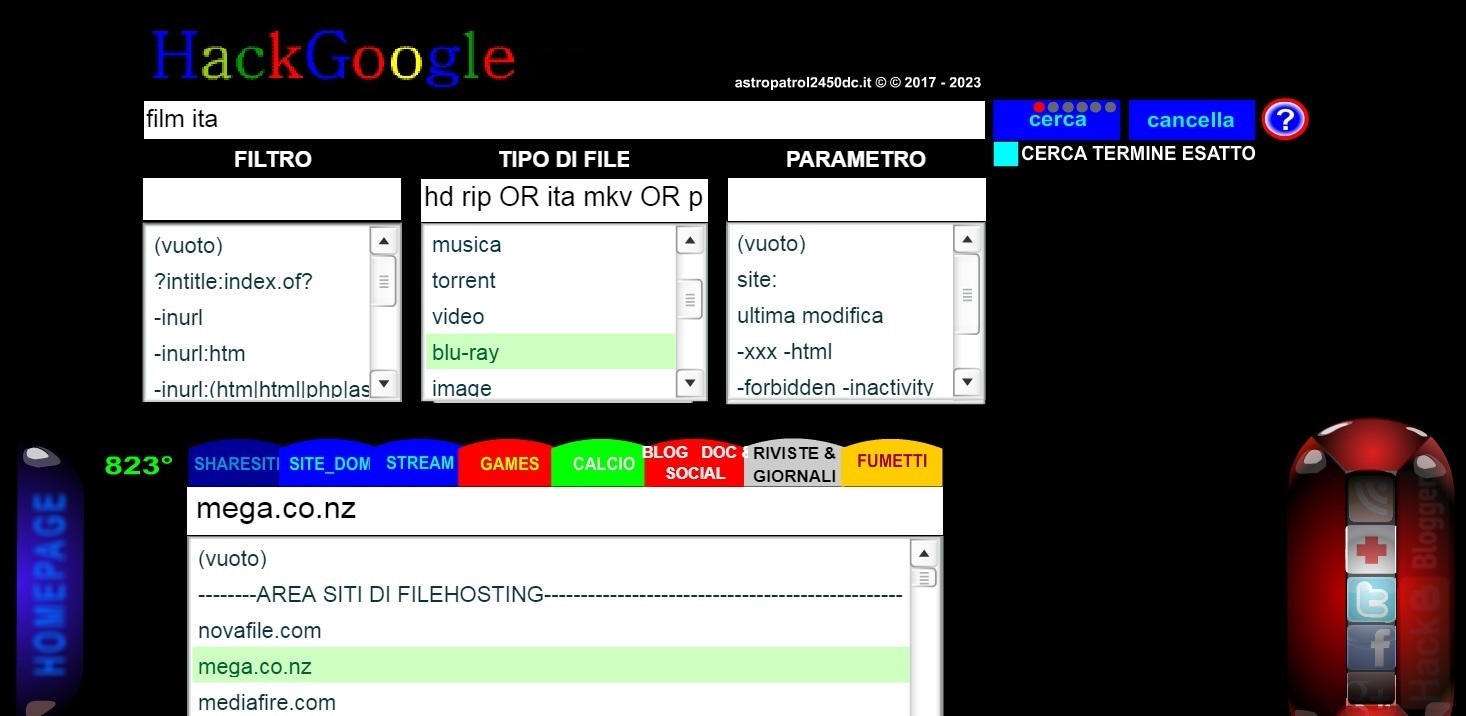1466x716 pixels.
Task: Click TIPO DI FILE list scroll-down arrow
Action: click(690, 382)
